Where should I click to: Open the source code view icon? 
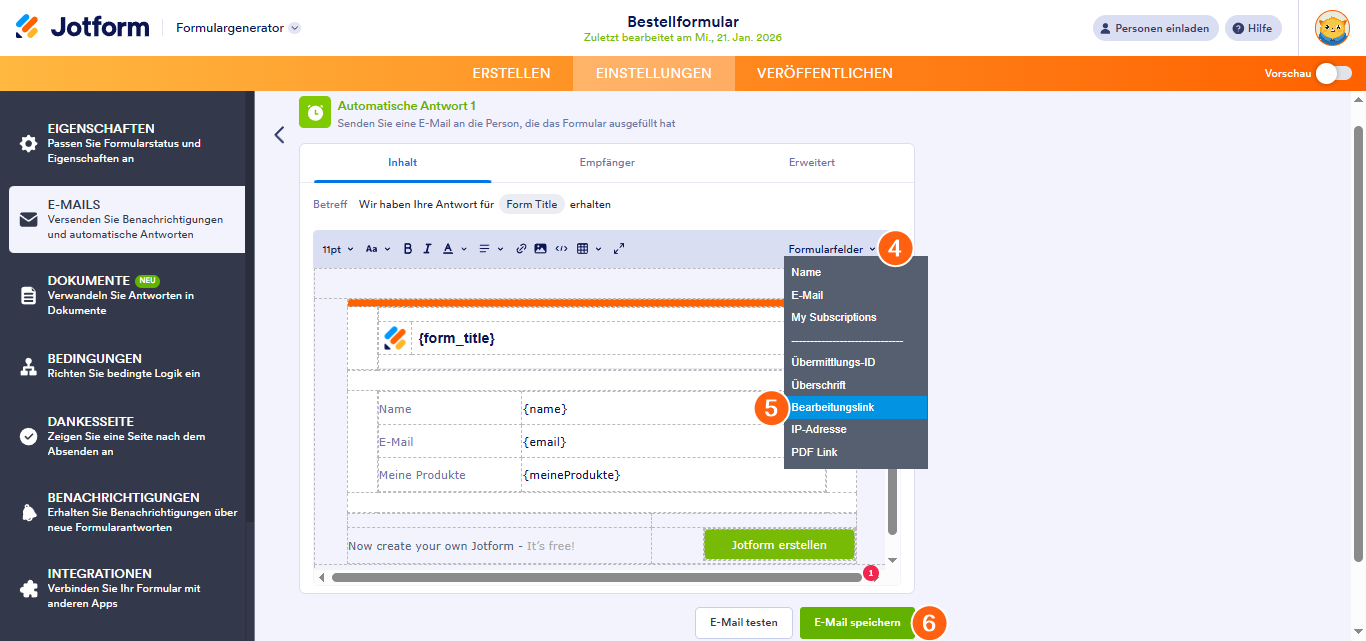pyautogui.click(x=561, y=249)
